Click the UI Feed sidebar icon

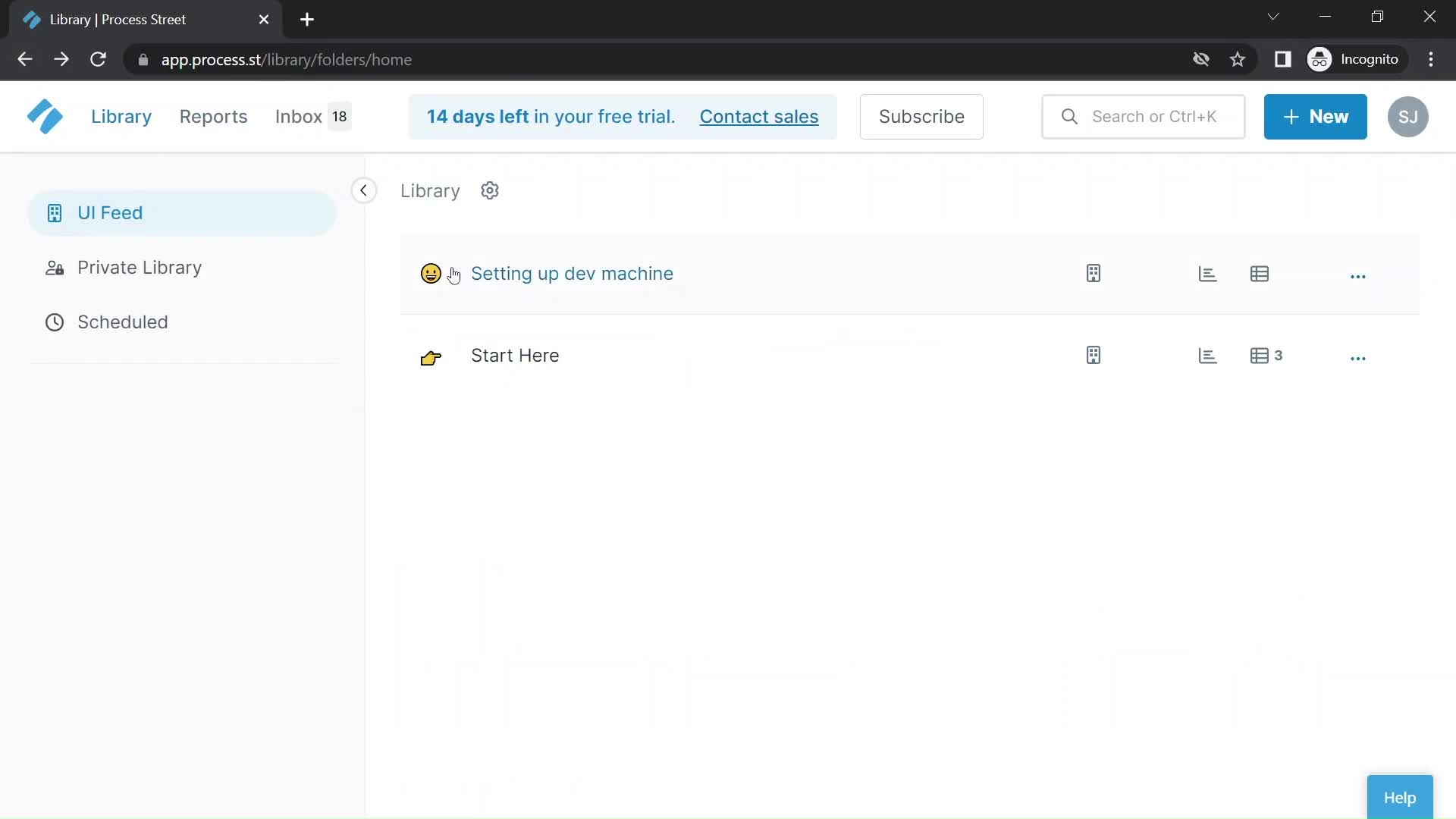[54, 213]
